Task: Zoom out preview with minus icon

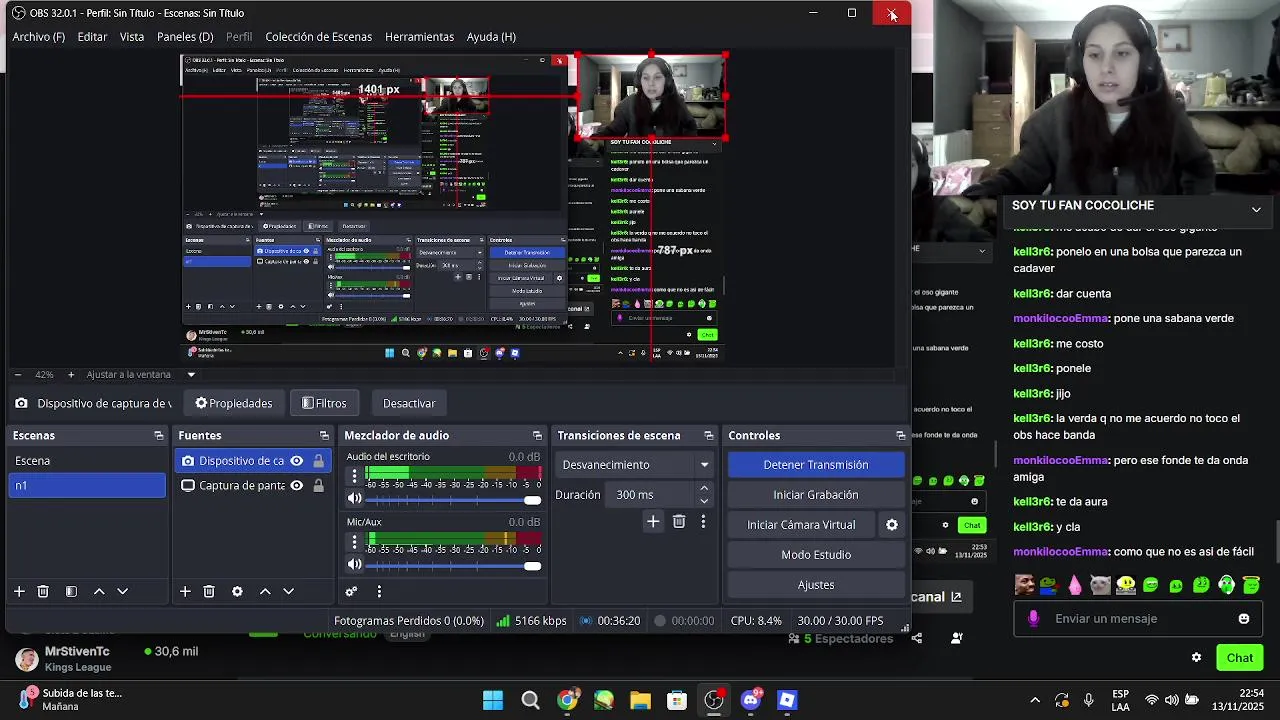Action: [18, 374]
